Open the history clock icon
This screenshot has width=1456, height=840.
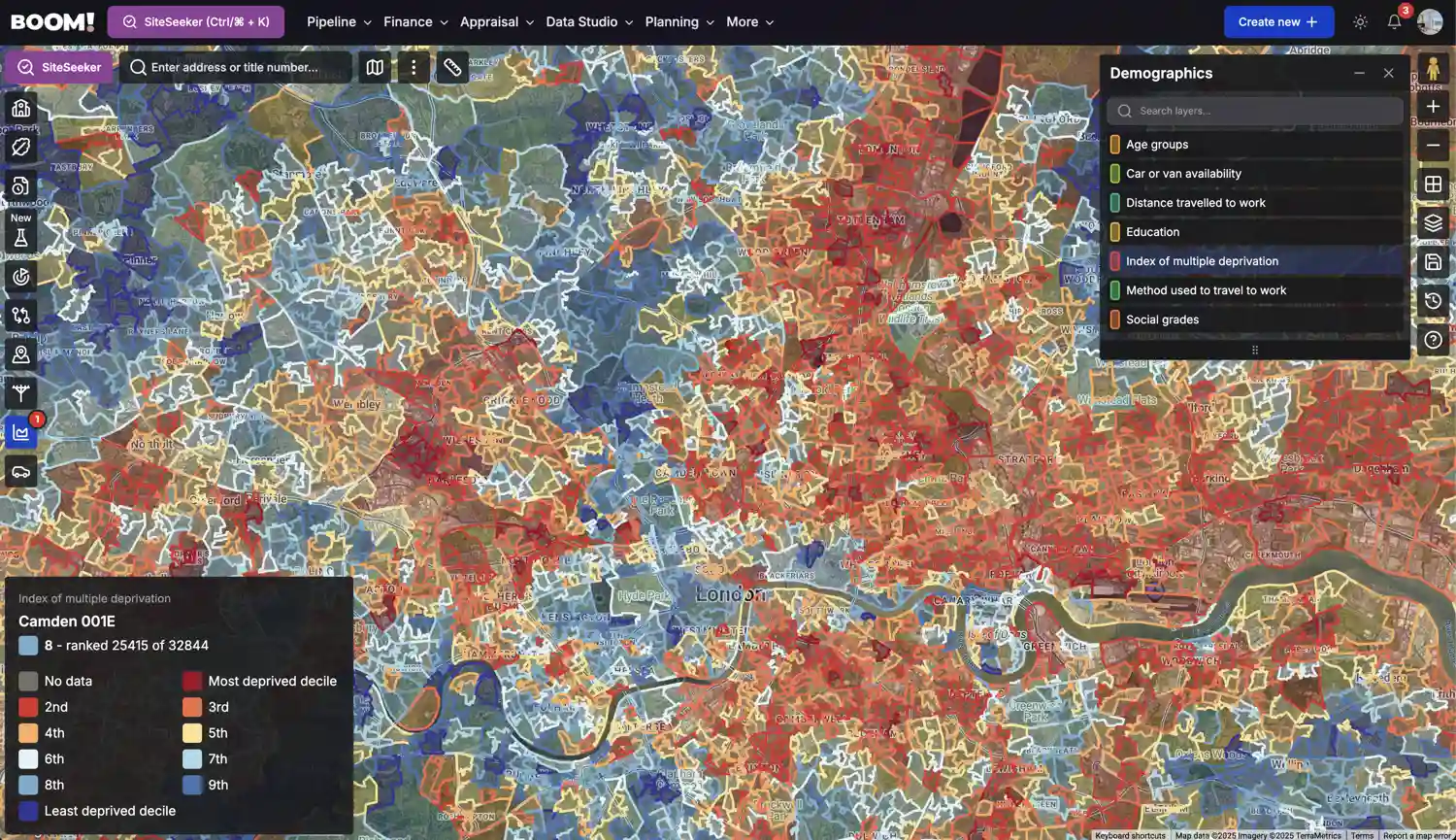click(1433, 301)
